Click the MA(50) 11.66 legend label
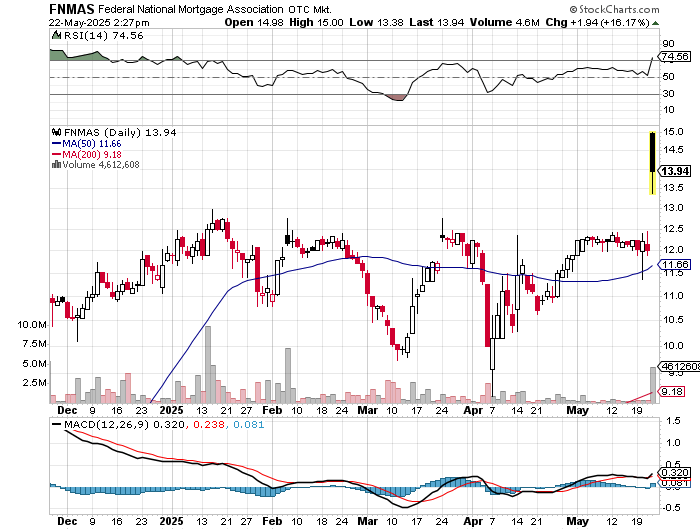This screenshot has width=700, height=530. 92,143
